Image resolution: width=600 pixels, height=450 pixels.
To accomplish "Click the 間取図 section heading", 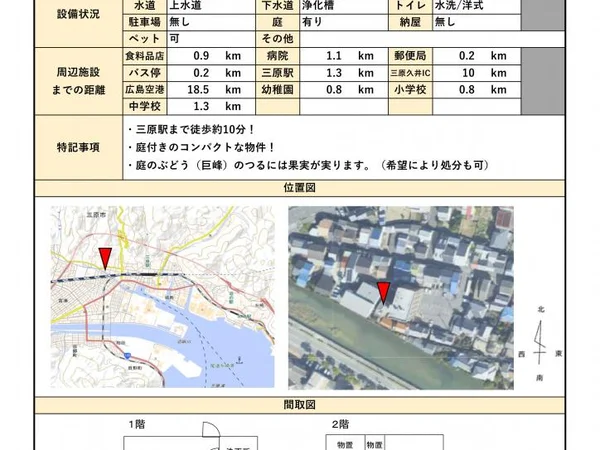I will pos(300,405).
